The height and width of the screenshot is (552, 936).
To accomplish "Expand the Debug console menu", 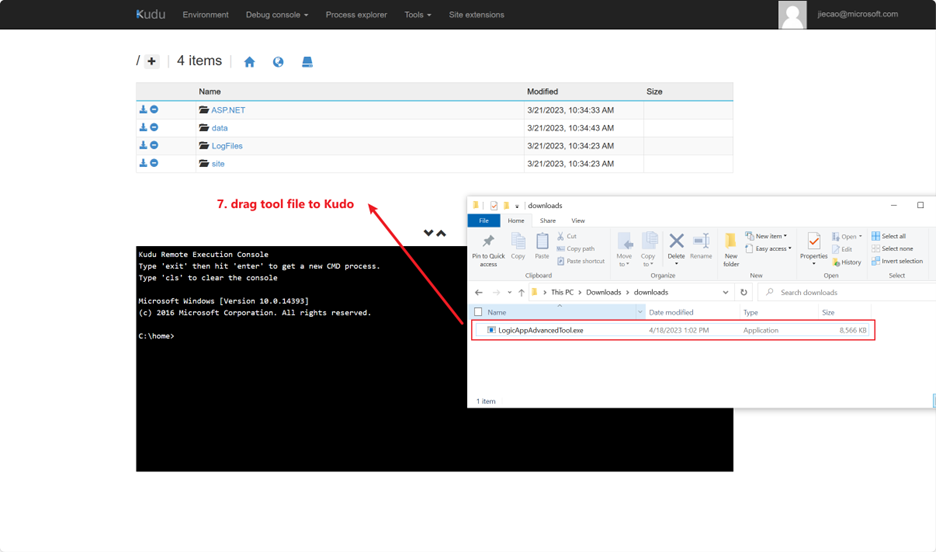I will pos(277,15).
